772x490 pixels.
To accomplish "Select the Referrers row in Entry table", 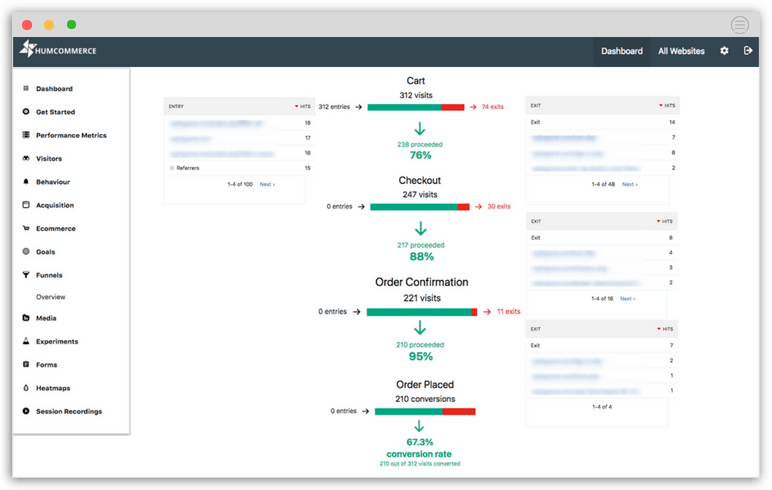I will (188, 168).
